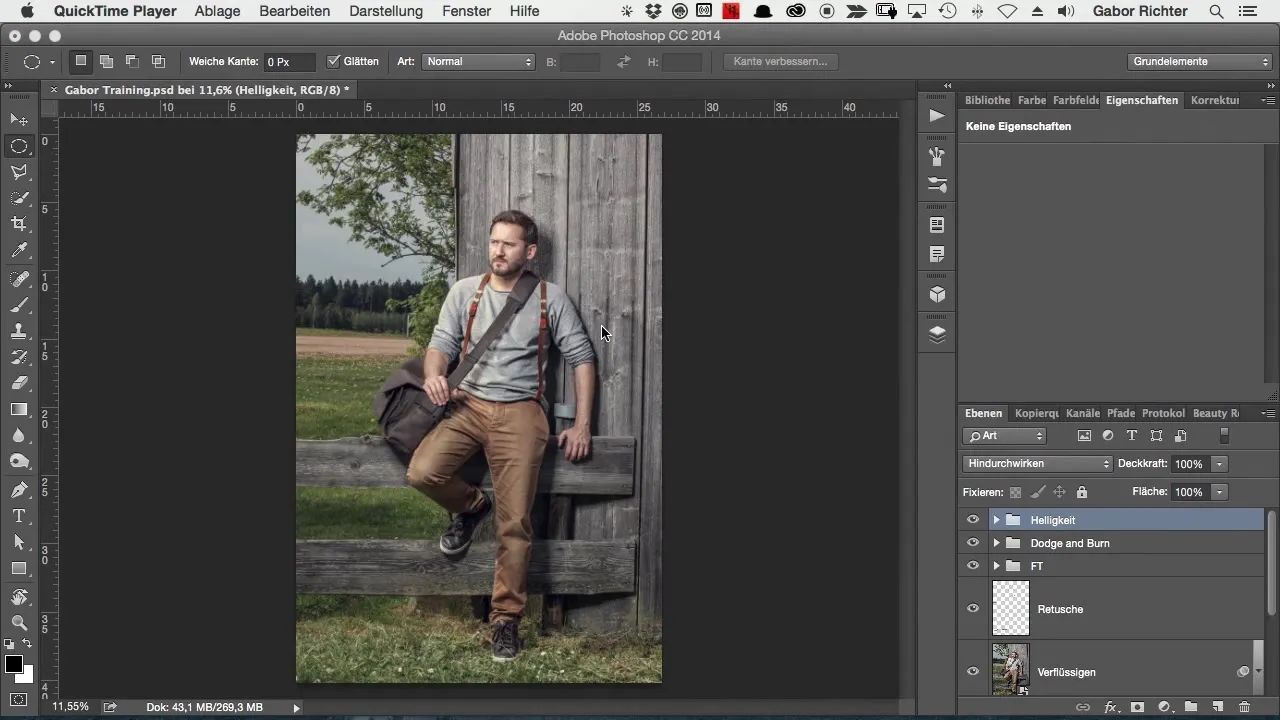Select the Crop tool
Screen dimensions: 1280x720
[19, 224]
